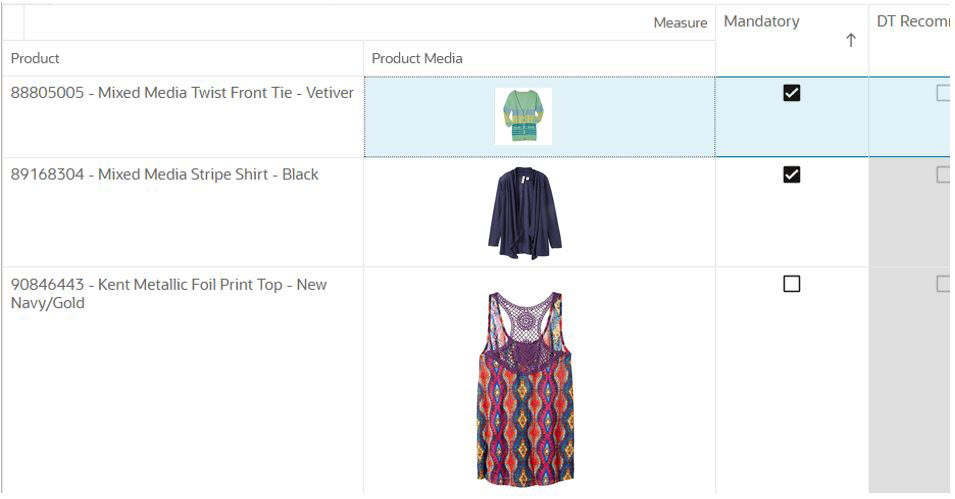Select product 89168304 Mixed Media Stripe Shirt
The image size is (955, 499).
tap(164, 174)
